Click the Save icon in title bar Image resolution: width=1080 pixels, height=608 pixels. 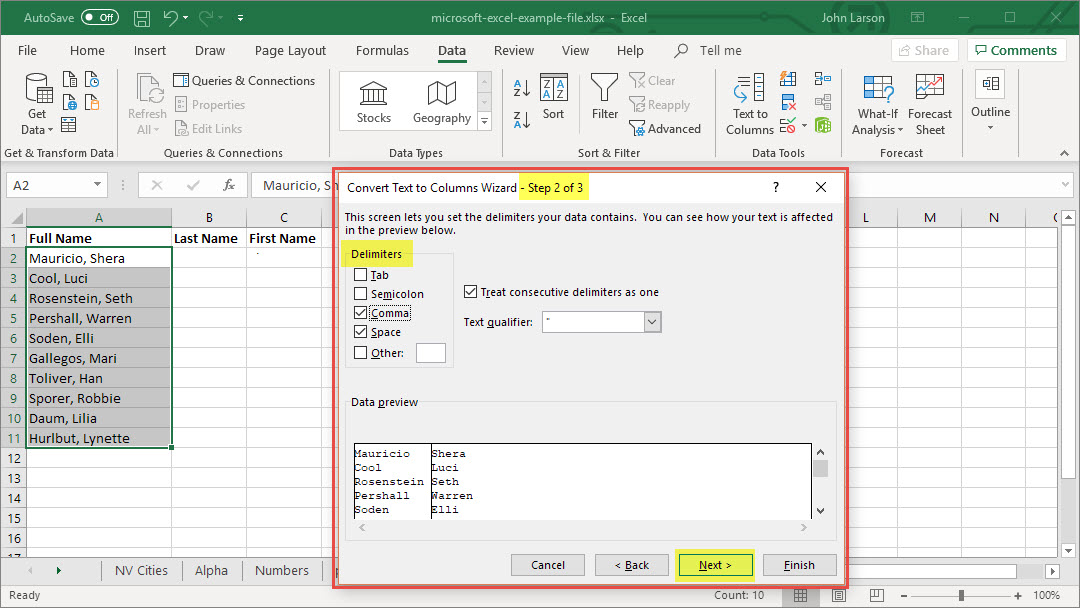coord(142,18)
